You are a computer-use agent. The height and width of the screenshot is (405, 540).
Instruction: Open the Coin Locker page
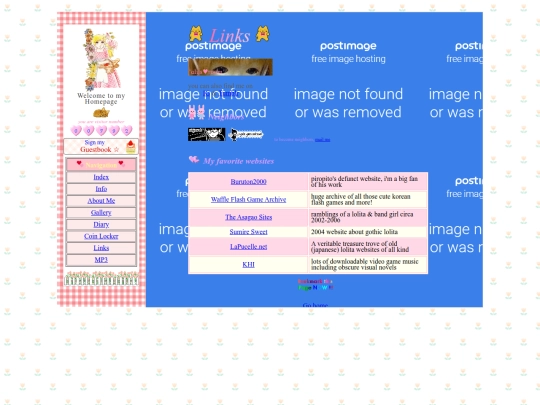101,236
